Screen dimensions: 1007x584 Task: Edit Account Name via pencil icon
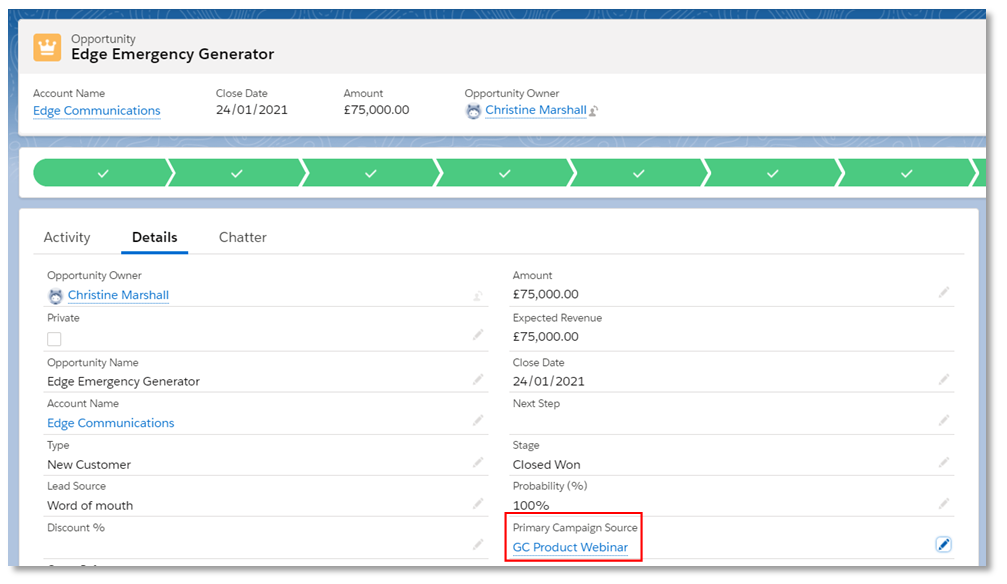point(478,420)
